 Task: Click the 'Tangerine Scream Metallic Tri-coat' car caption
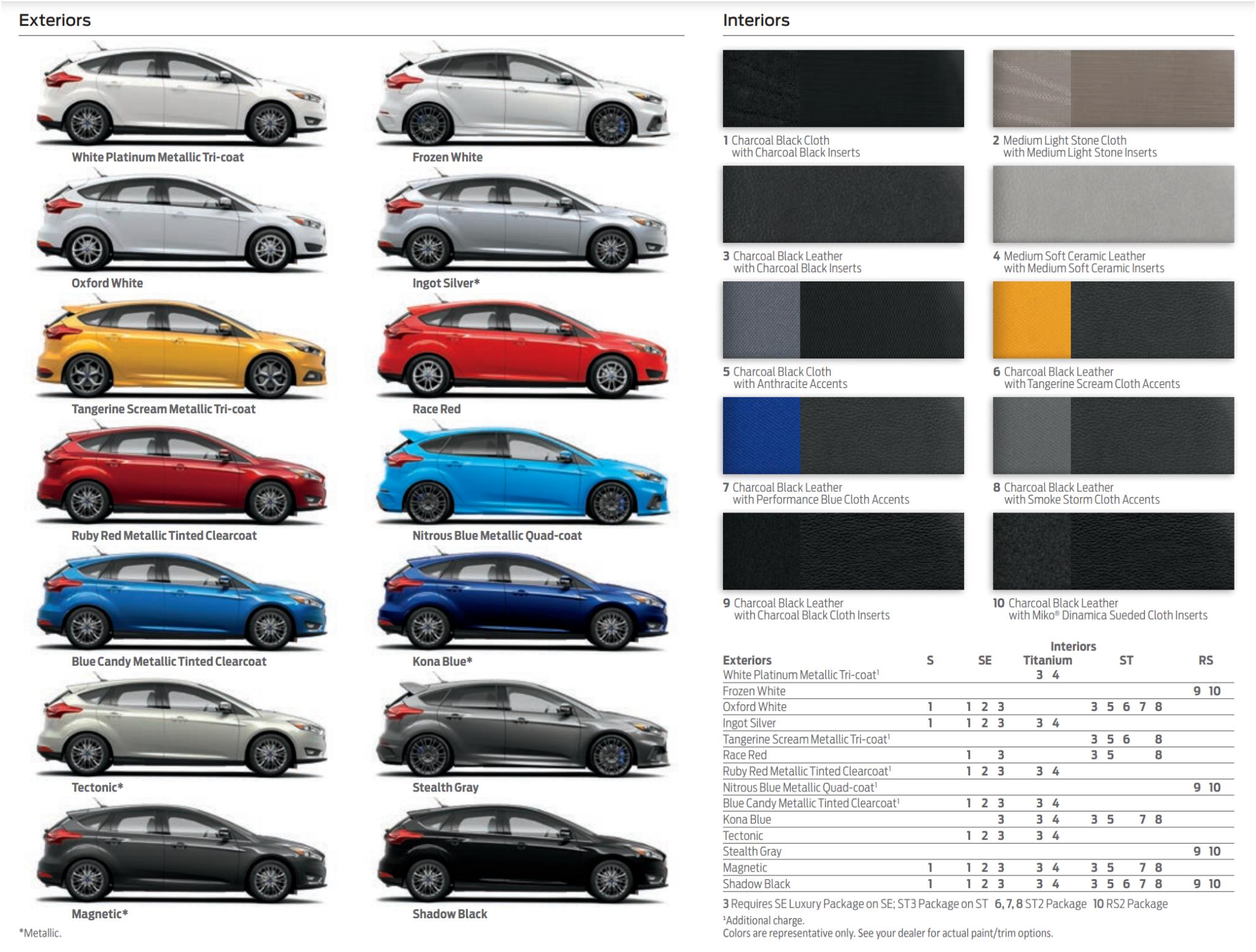pyautogui.click(x=163, y=409)
